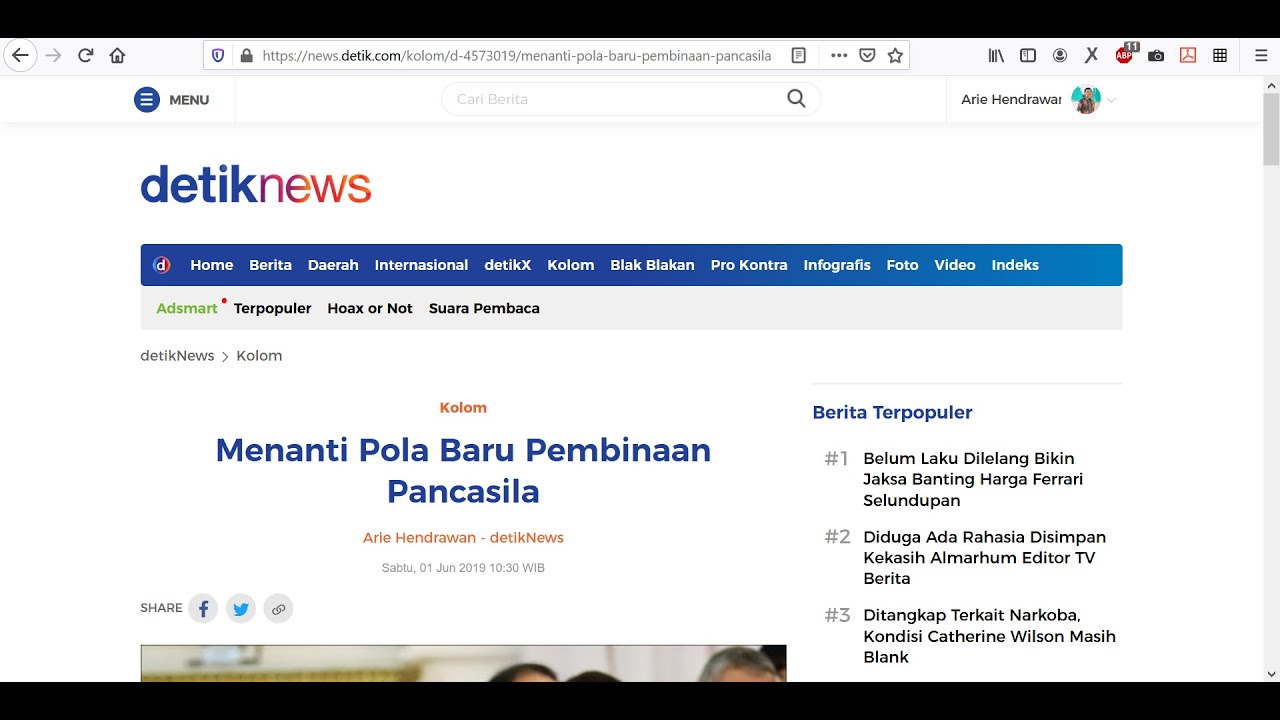The image size is (1280, 720).
Task: Click the X extension icon
Action: click(x=1092, y=56)
